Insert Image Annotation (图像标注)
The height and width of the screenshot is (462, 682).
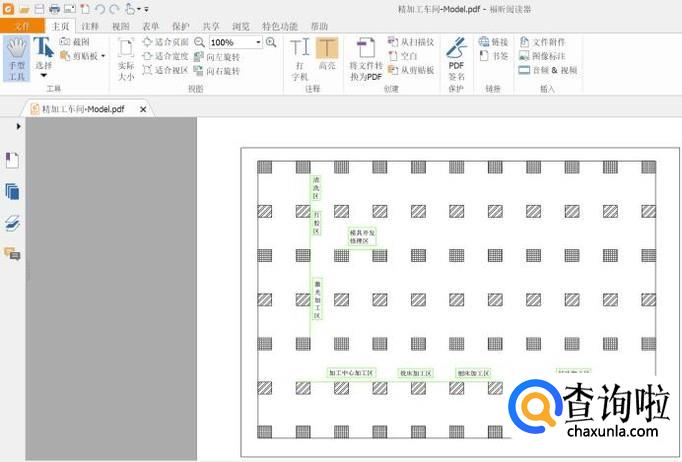pyautogui.click(x=542, y=56)
